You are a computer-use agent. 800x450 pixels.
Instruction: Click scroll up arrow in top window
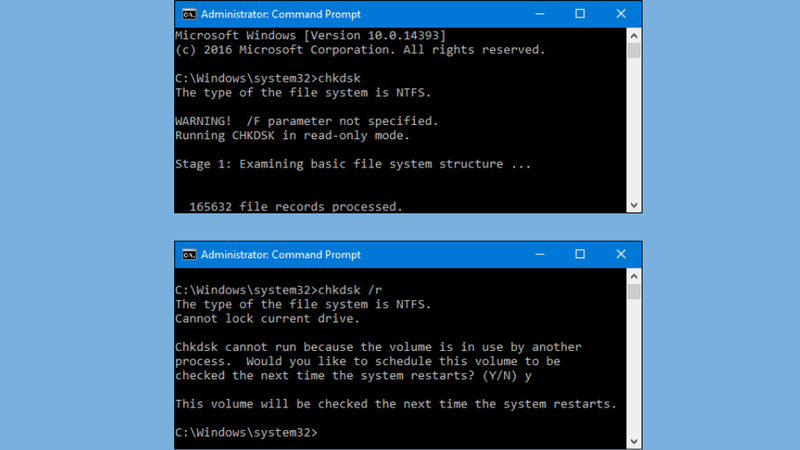(634, 36)
